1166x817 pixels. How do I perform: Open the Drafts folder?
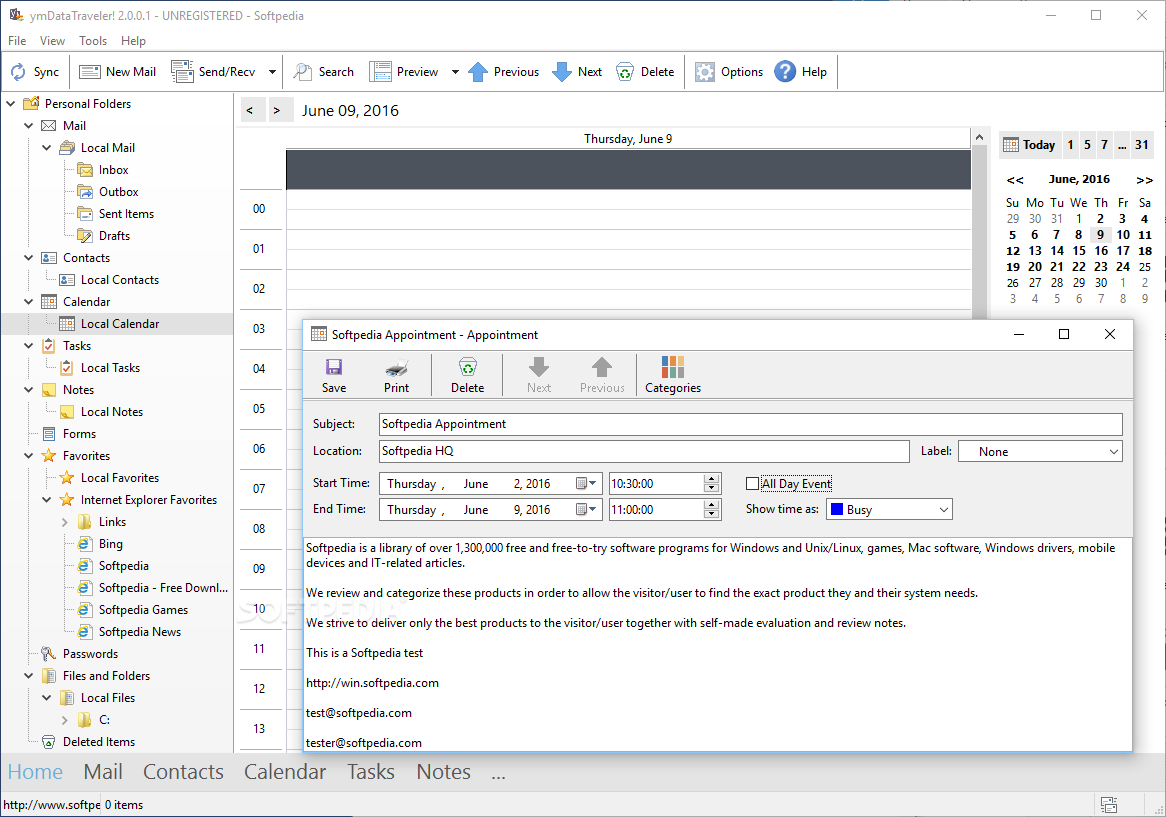pyautogui.click(x=114, y=236)
